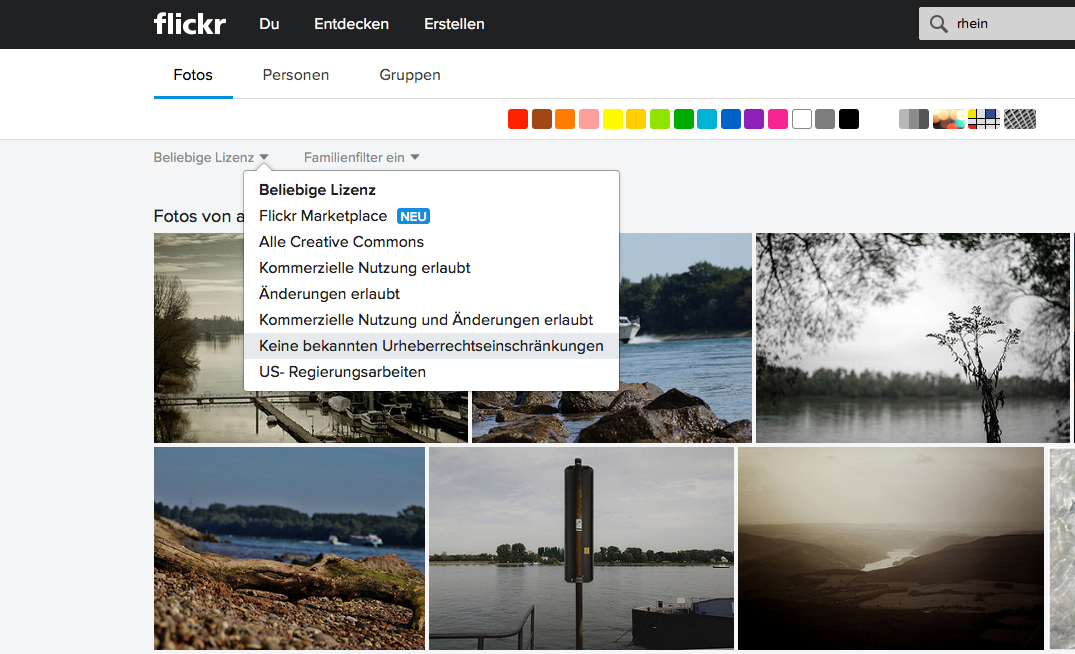Select Änderungen erlaubt option

[x=432, y=294]
